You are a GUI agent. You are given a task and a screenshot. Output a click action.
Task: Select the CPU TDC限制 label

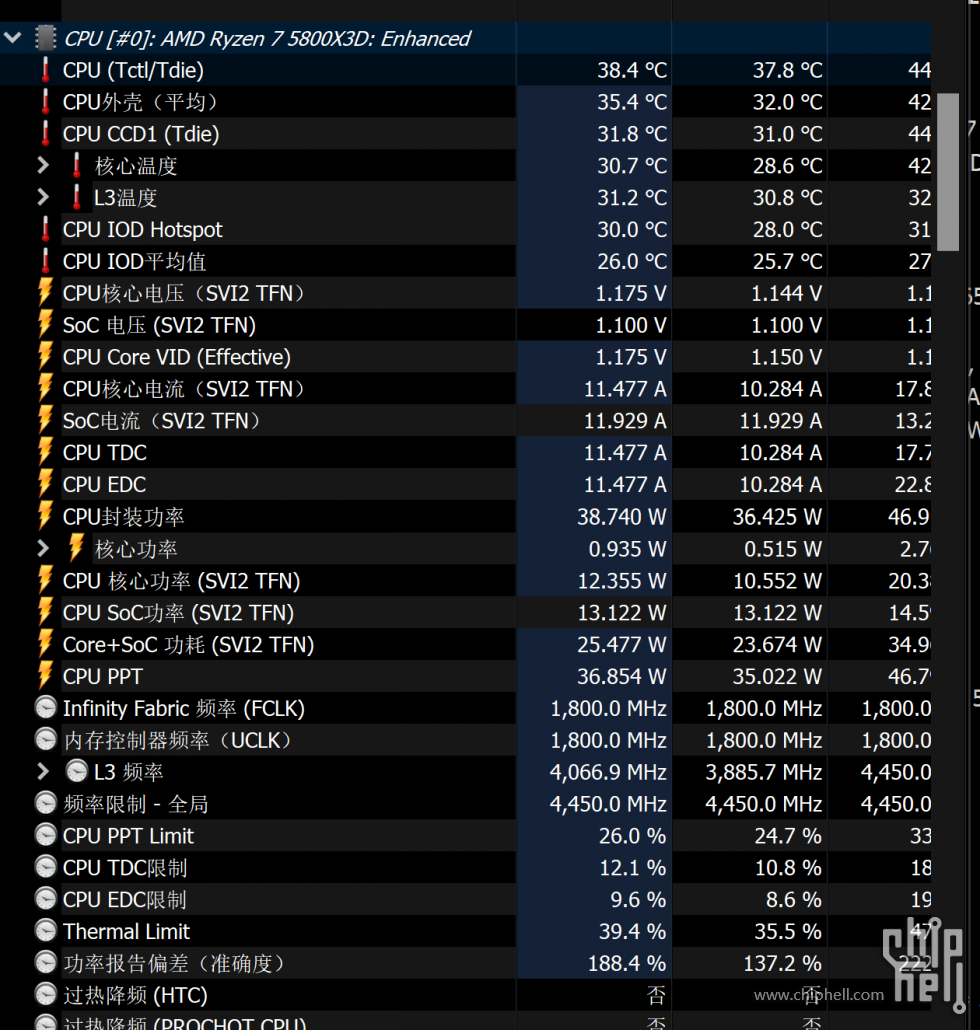click(x=125, y=868)
